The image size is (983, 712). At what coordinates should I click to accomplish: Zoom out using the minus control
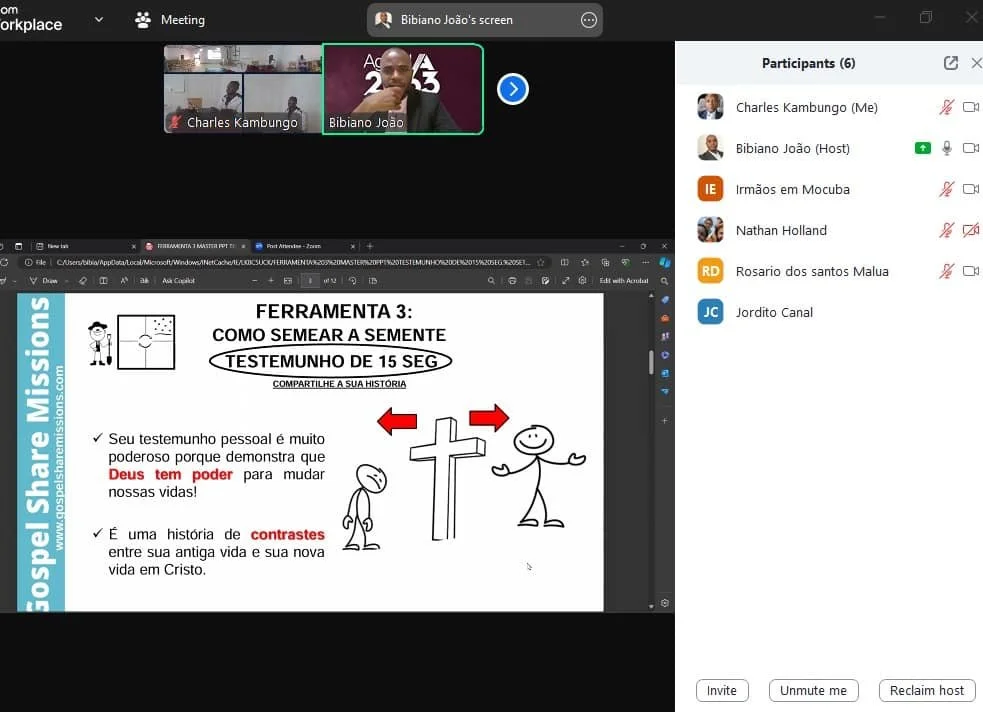coord(255,281)
